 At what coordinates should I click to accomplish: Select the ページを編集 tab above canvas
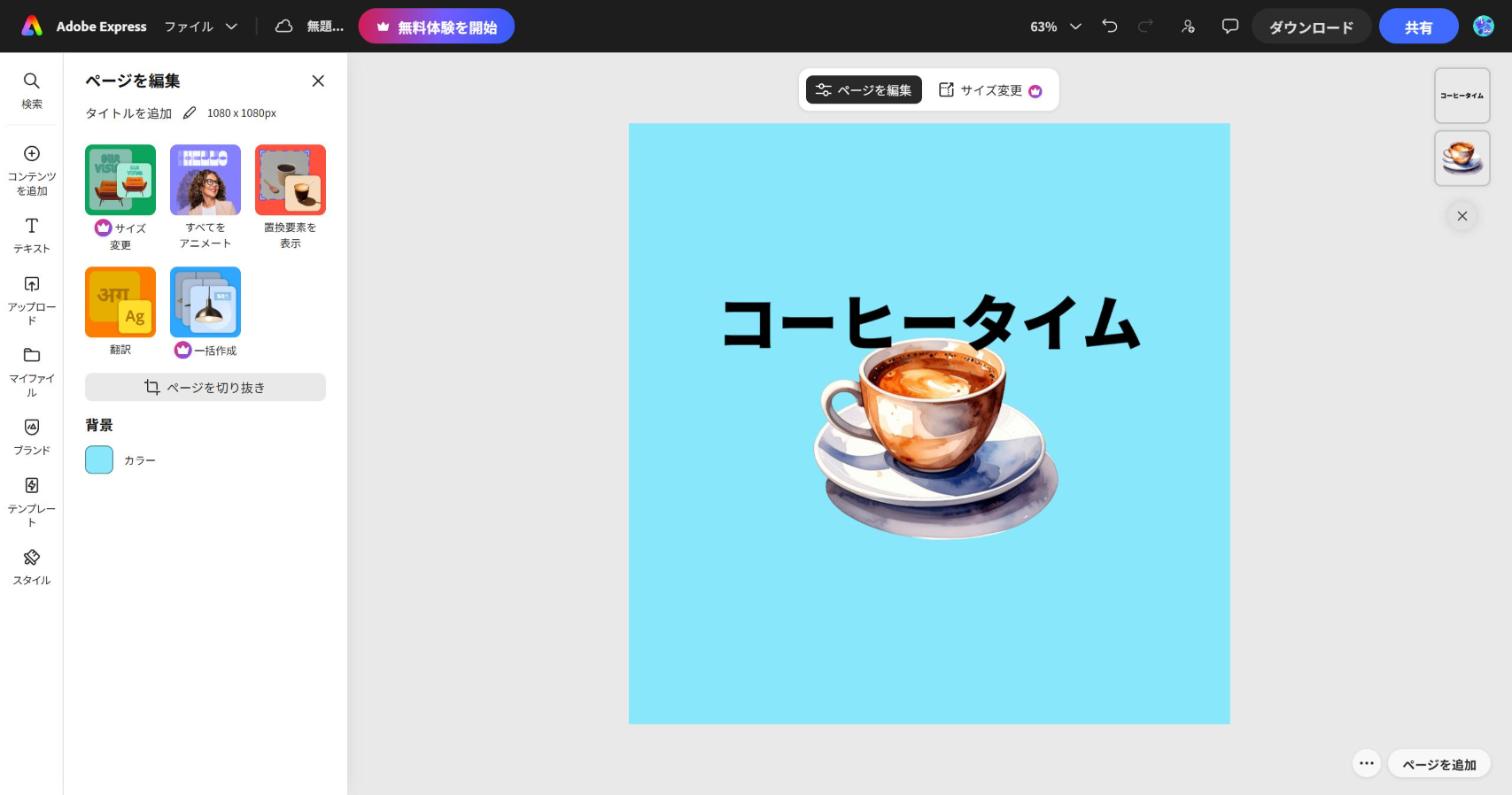point(864,90)
